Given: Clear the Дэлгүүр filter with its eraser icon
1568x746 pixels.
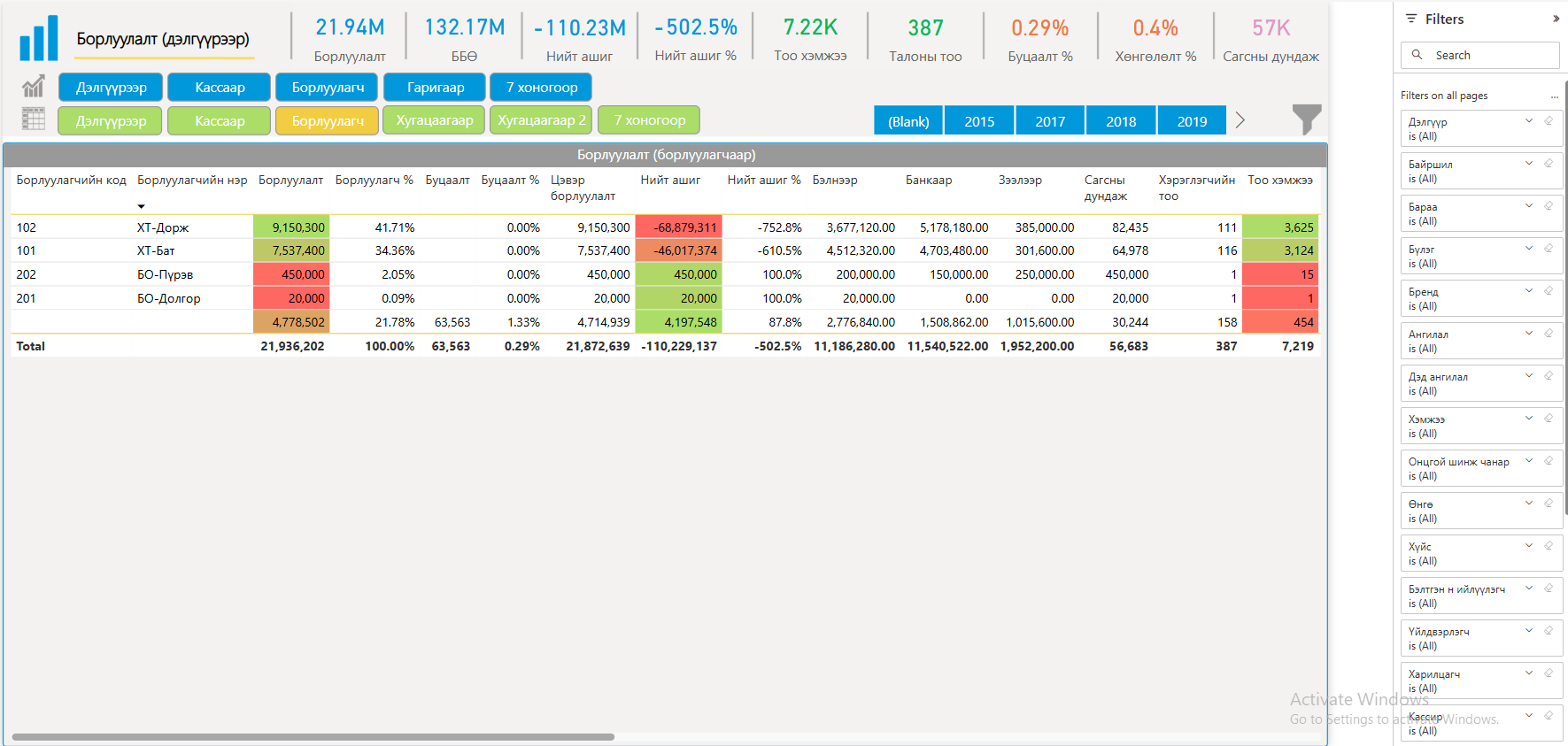Looking at the screenshot, I should click(x=1549, y=121).
